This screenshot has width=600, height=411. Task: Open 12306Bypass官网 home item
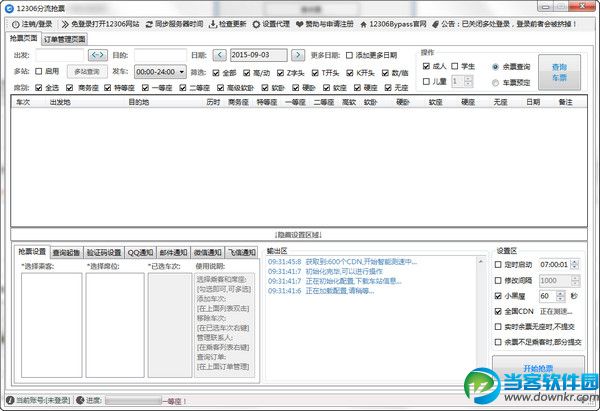(x=393, y=24)
